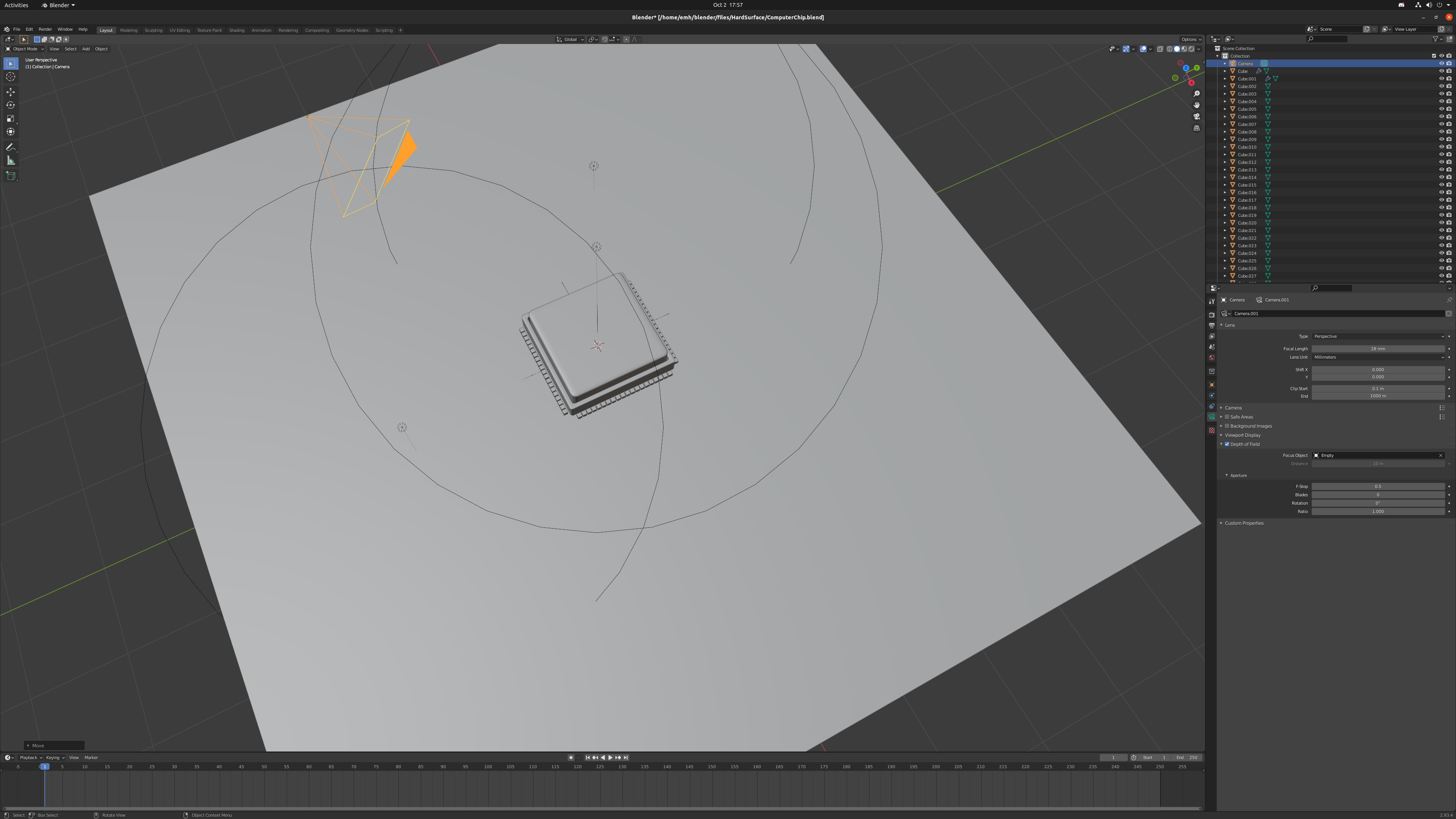Open the Render properties tab
The image size is (1456, 819).
[x=1211, y=315]
